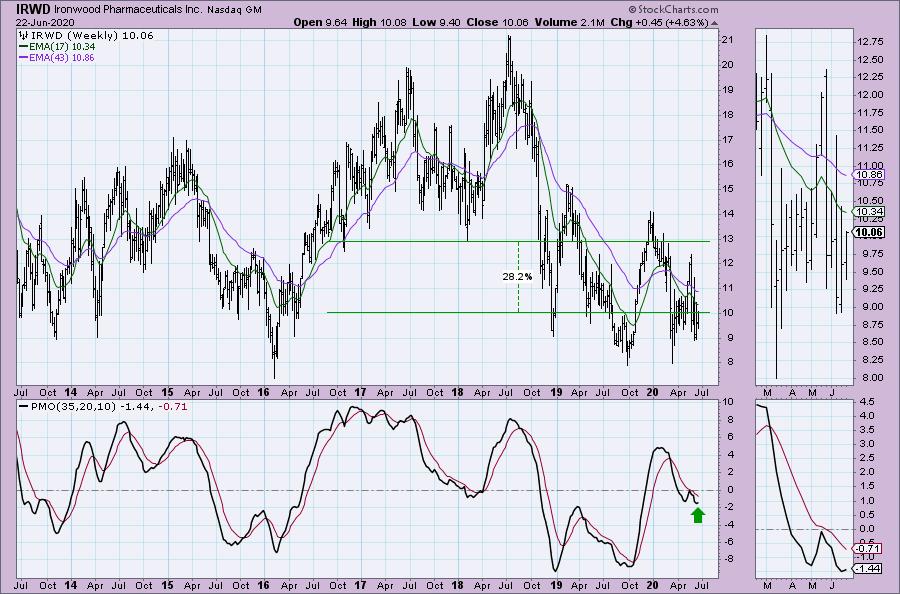Click the High 10.08 value
This screenshot has width=900, height=594.
pyautogui.click(x=380, y=22)
